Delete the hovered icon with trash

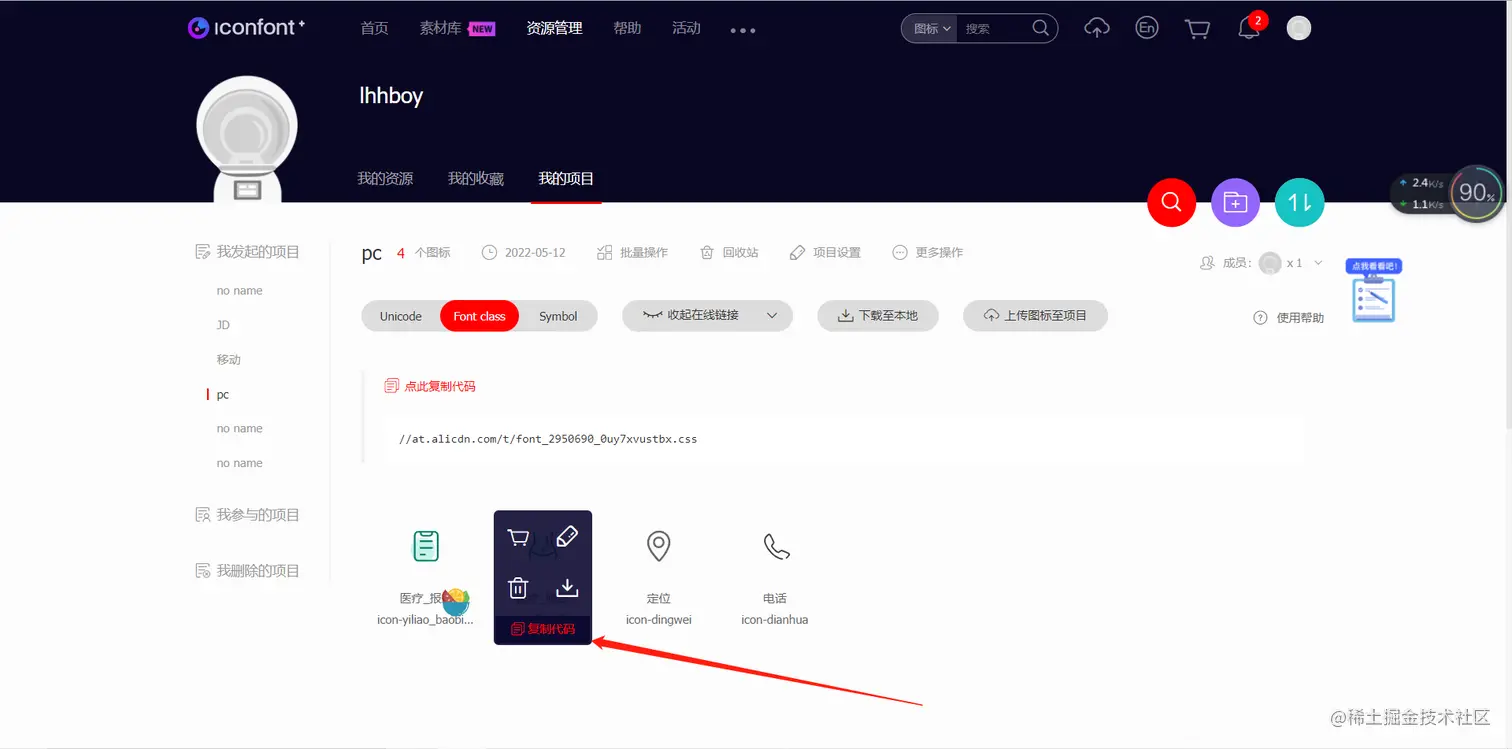[x=518, y=588]
